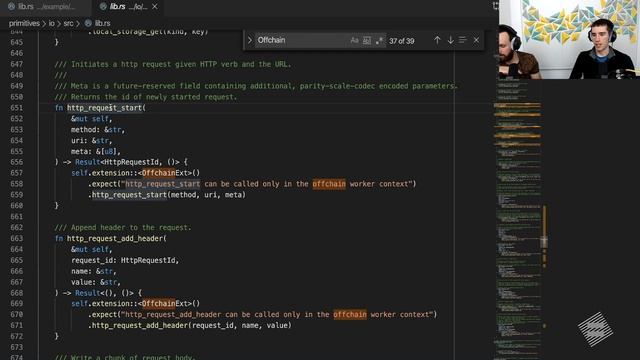Viewport: 640px width, 360px height.
Task: Click the io breadcrumb
Action: tap(51, 23)
